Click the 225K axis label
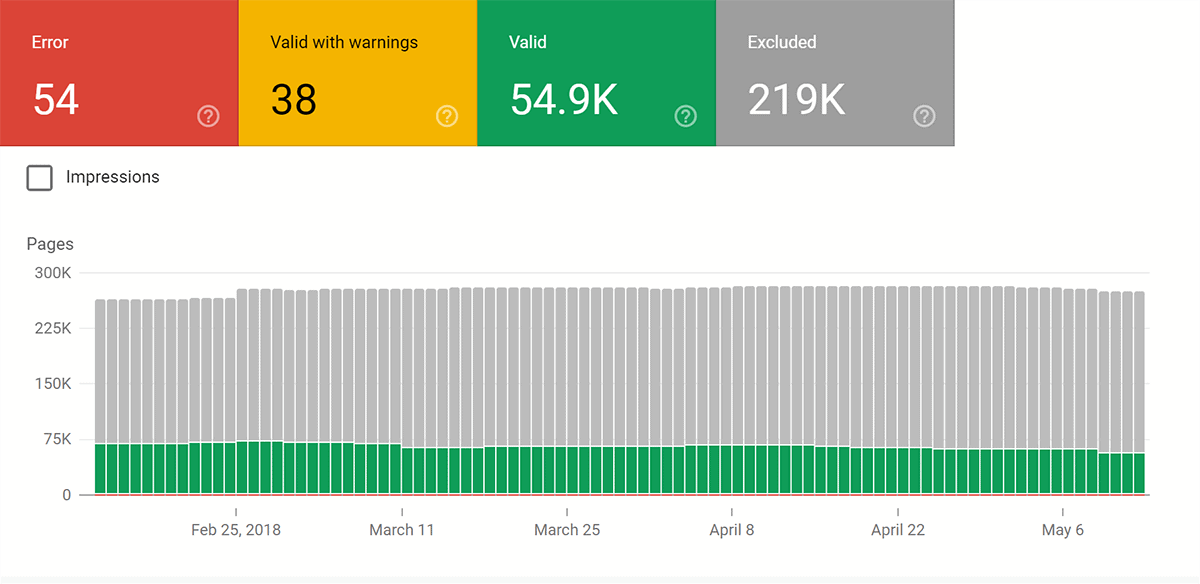The width and height of the screenshot is (1200, 584). [52, 328]
